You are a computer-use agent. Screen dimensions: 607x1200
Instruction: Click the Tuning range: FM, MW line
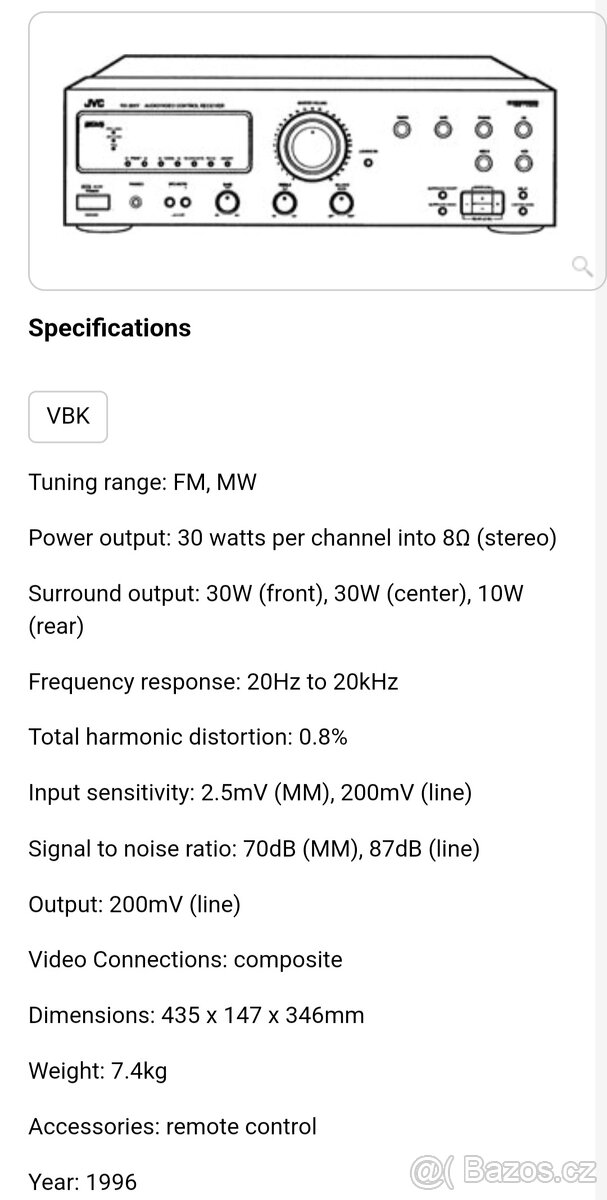pyautogui.click(x=142, y=482)
